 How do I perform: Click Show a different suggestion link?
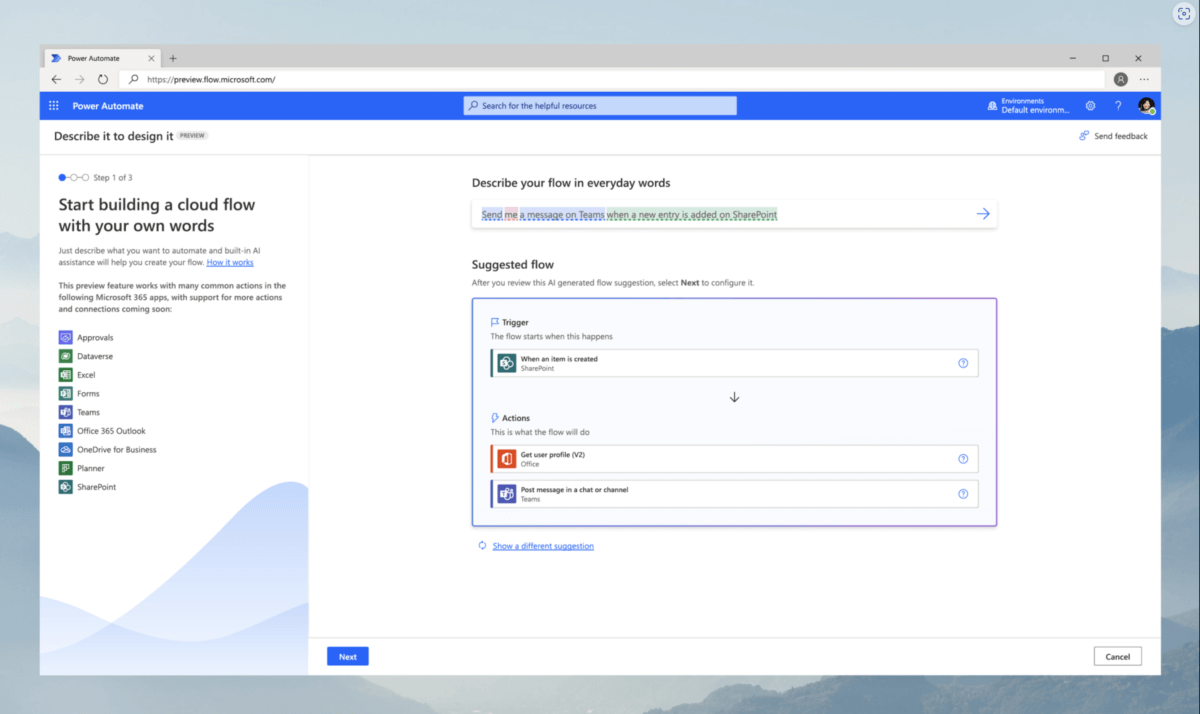(543, 546)
